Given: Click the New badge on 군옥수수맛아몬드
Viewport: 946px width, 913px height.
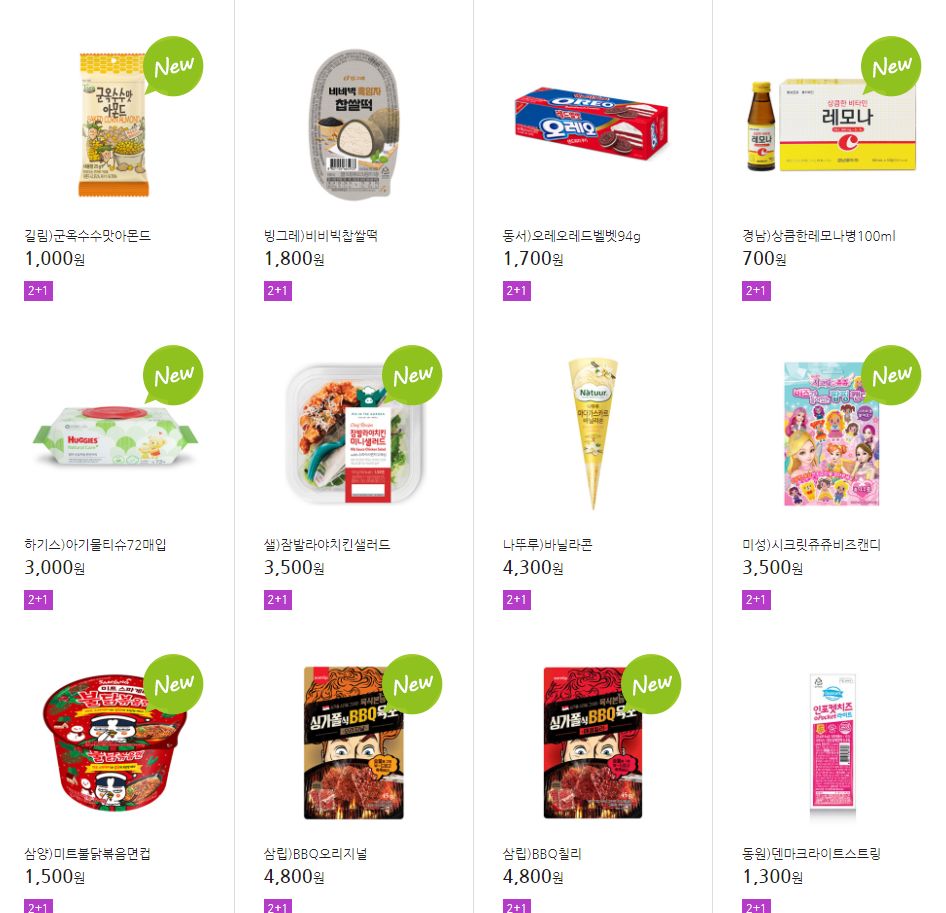Looking at the screenshot, I should pyautogui.click(x=173, y=66).
